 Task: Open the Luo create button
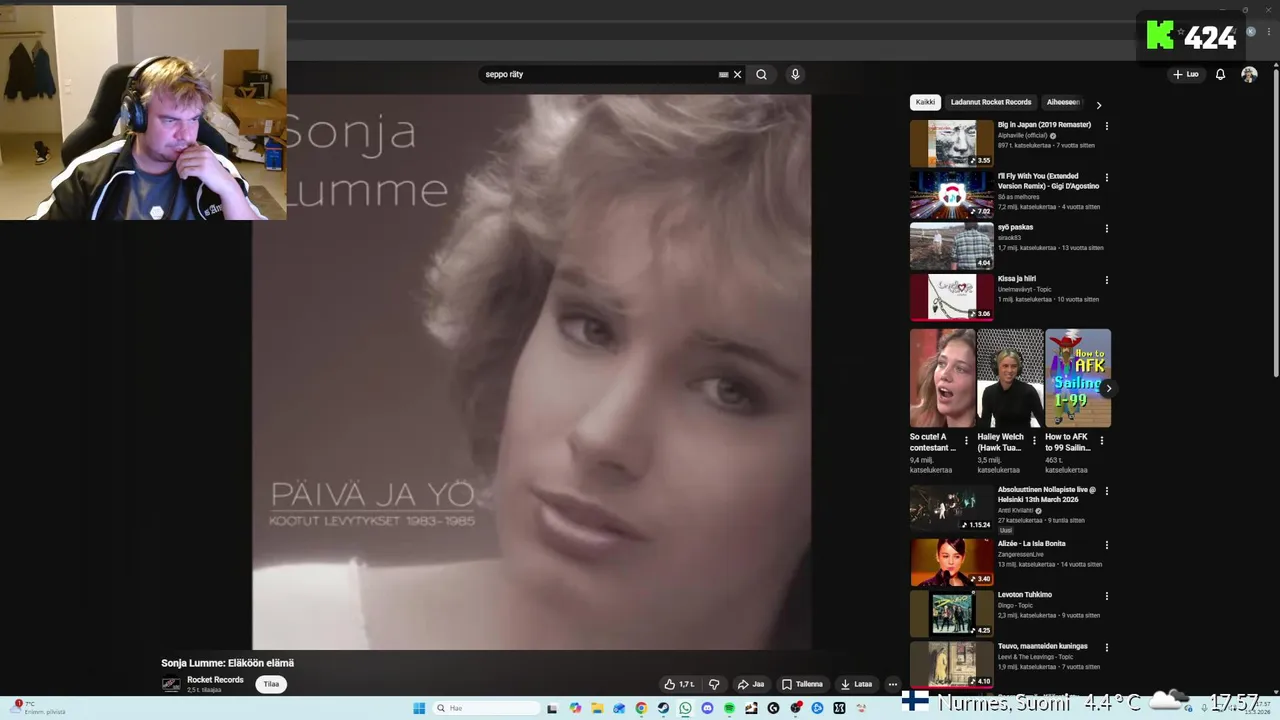[1186, 74]
